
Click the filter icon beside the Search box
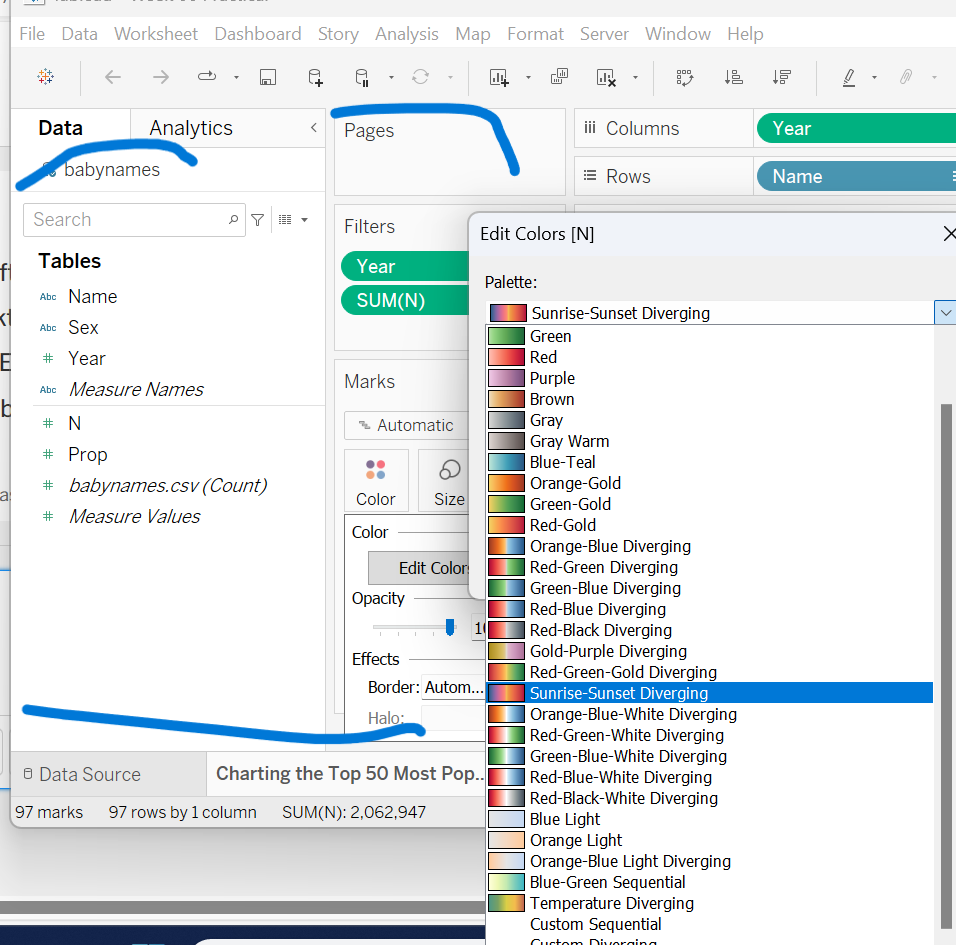click(258, 220)
